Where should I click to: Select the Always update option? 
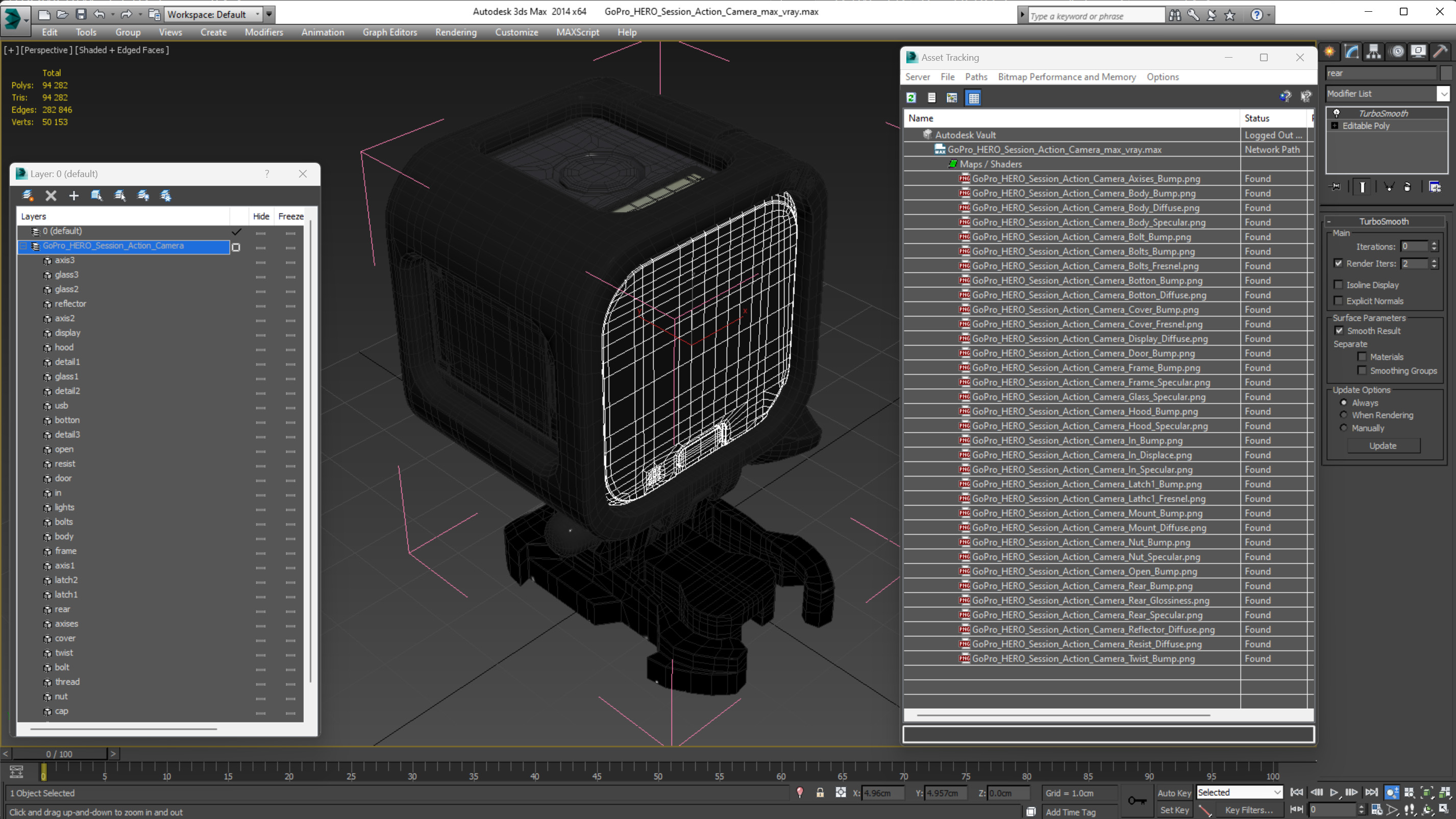tap(1344, 403)
